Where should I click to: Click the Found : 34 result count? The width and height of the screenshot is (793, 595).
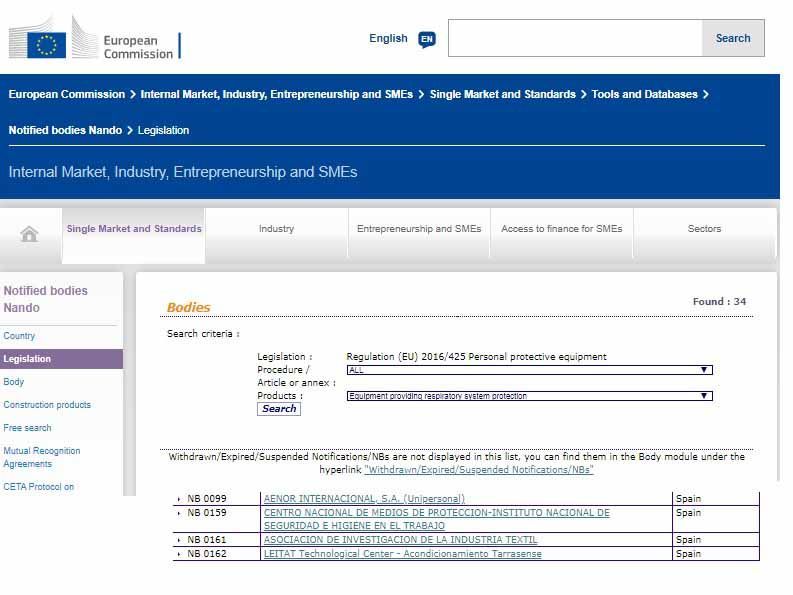coord(719,302)
